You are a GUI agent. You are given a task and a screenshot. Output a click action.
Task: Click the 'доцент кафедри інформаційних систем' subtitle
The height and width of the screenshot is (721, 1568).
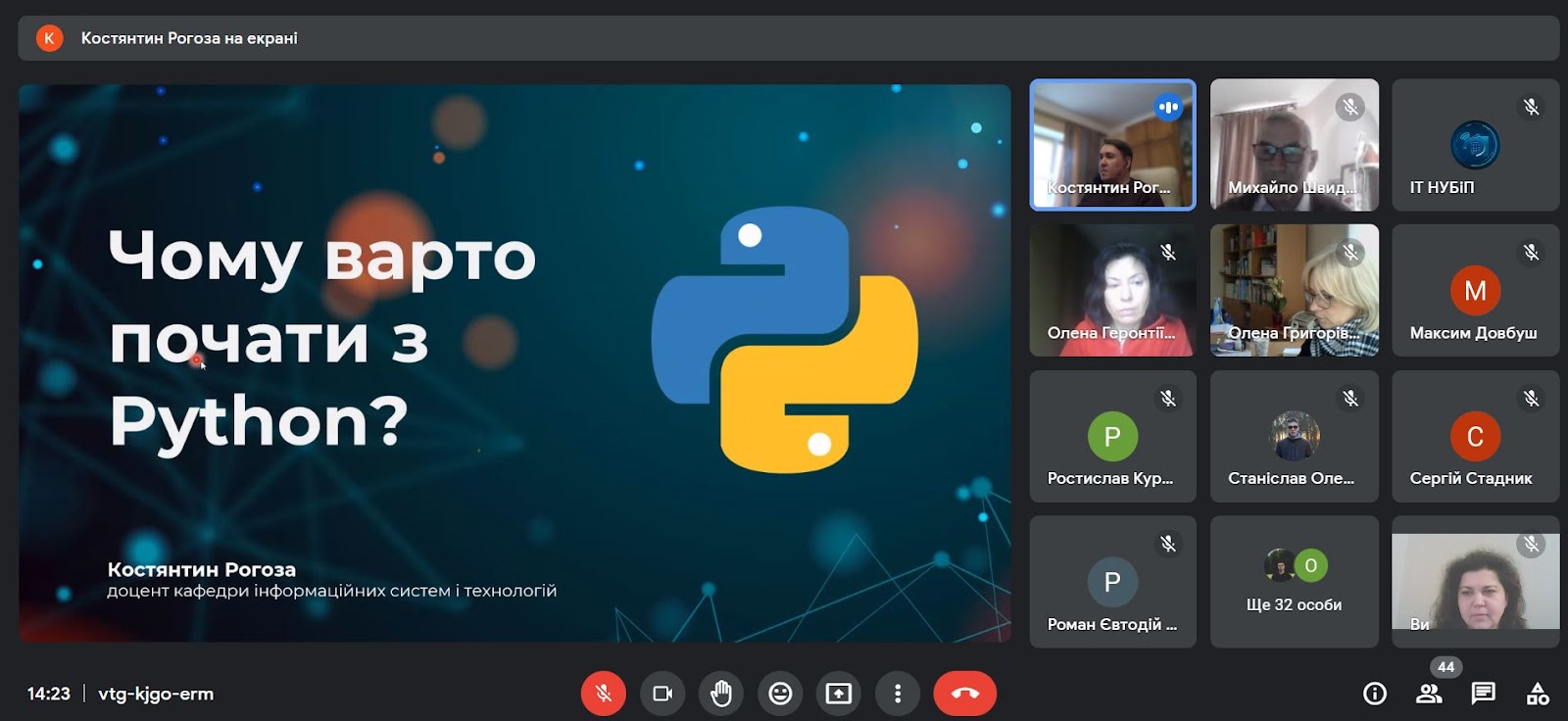coord(331,591)
